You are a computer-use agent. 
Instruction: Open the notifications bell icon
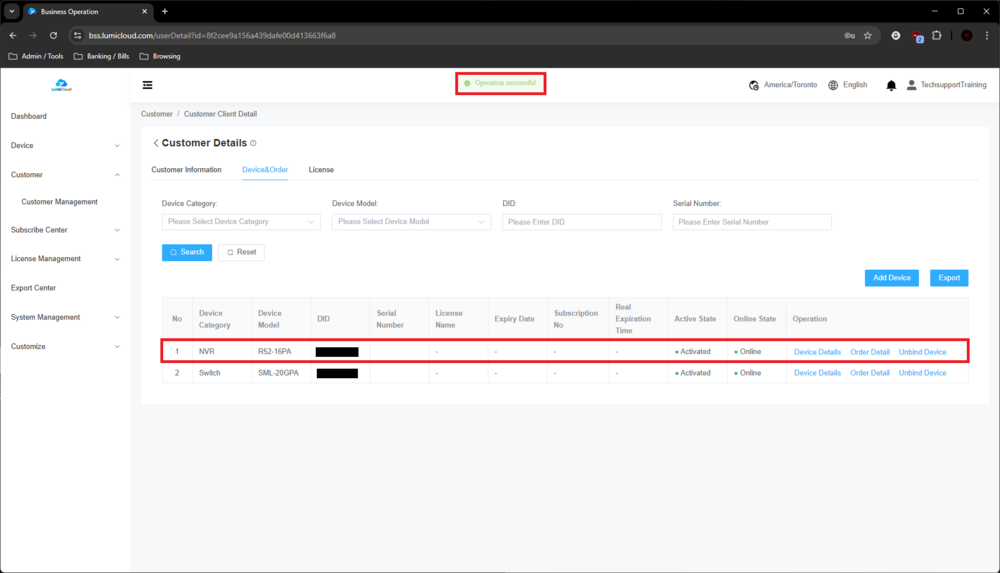[891, 86]
